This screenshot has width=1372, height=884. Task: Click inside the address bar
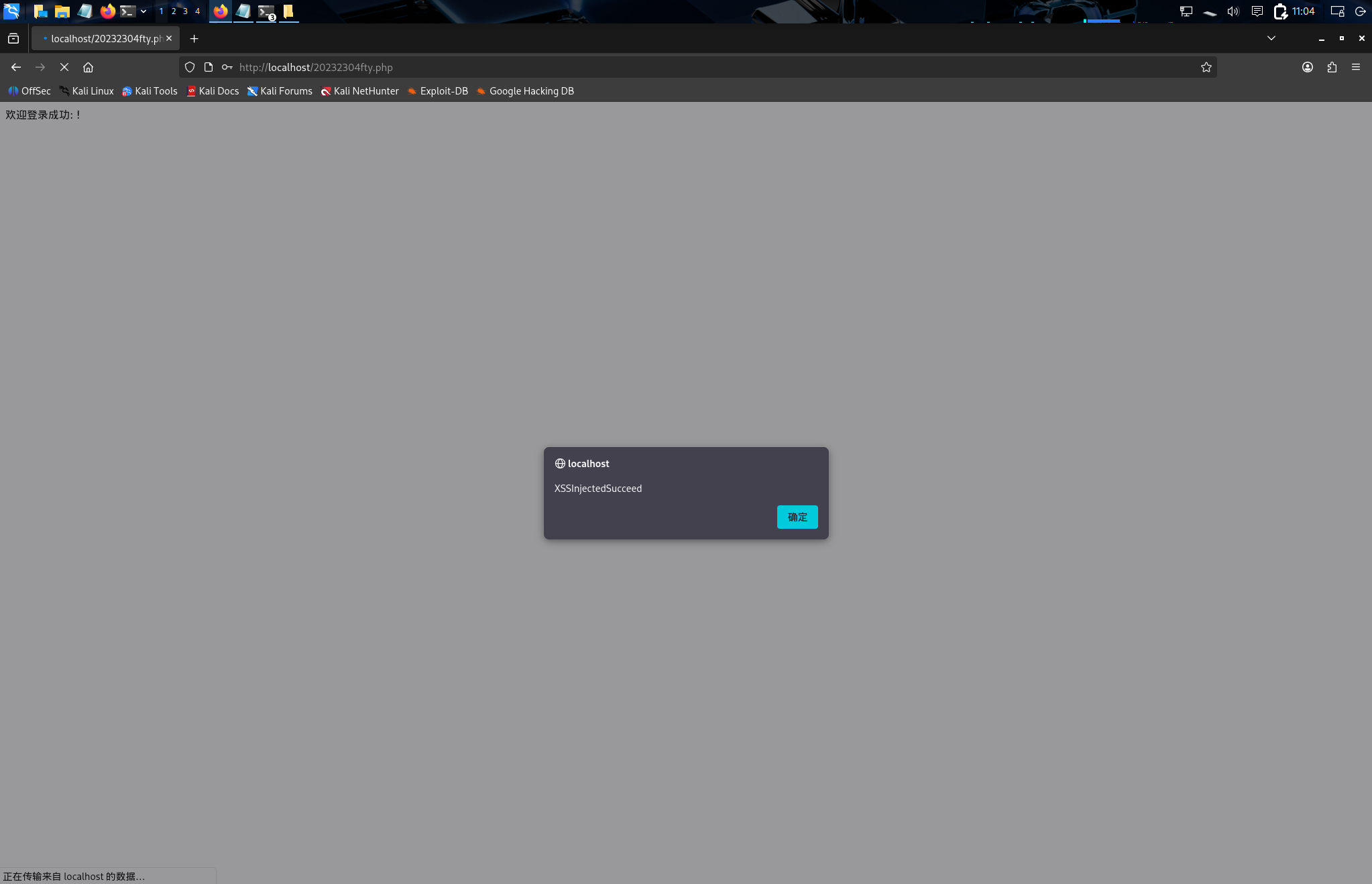[604, 67]
